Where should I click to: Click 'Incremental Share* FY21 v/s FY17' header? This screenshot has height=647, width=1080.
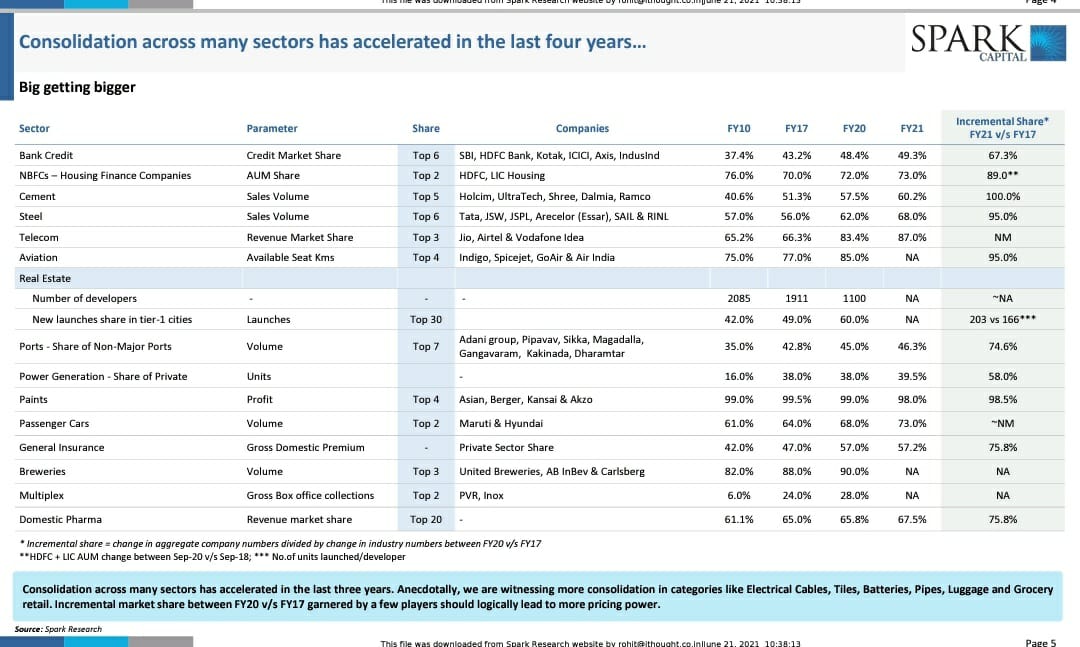(1002, 127)
